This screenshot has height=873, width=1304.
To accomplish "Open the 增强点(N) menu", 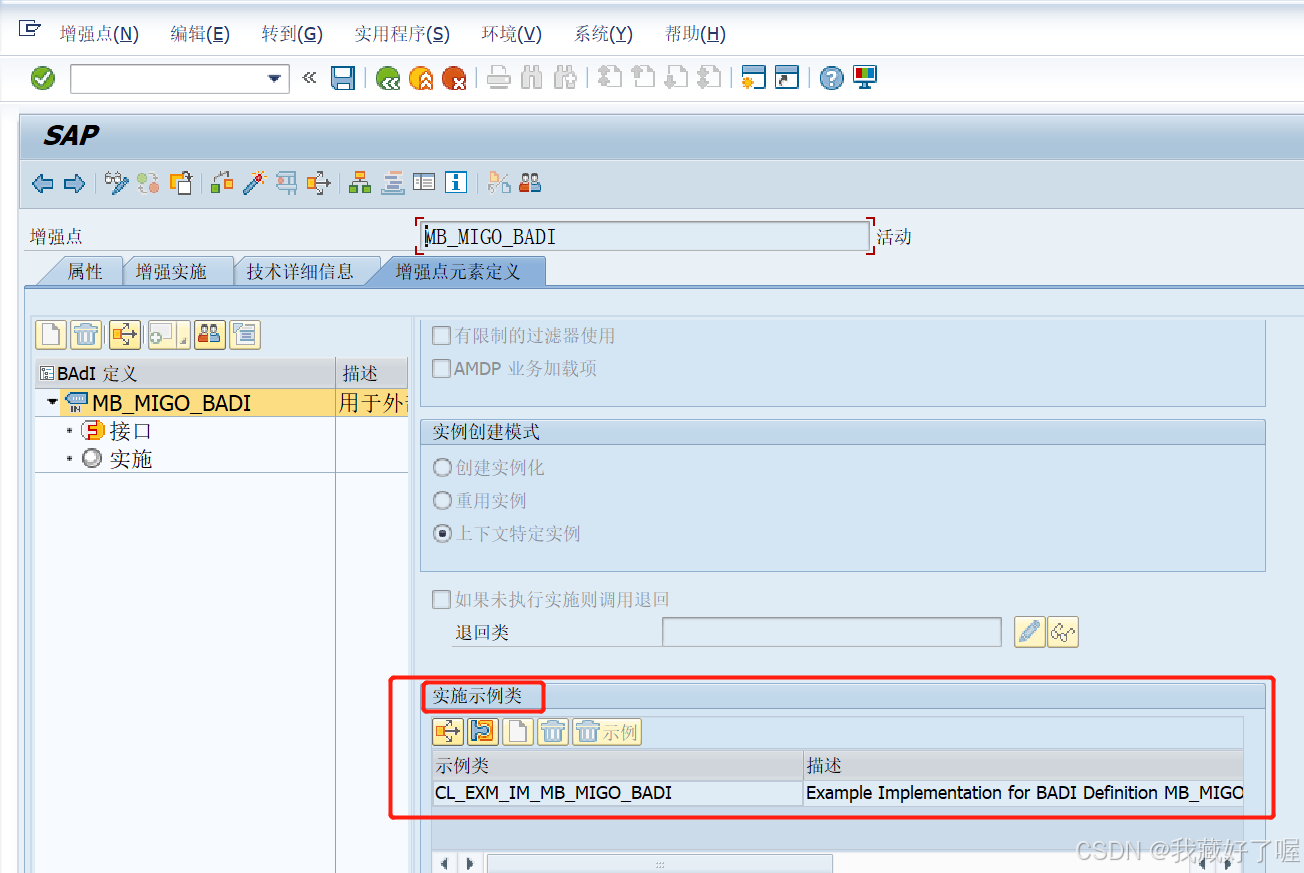I will (99, 33).
